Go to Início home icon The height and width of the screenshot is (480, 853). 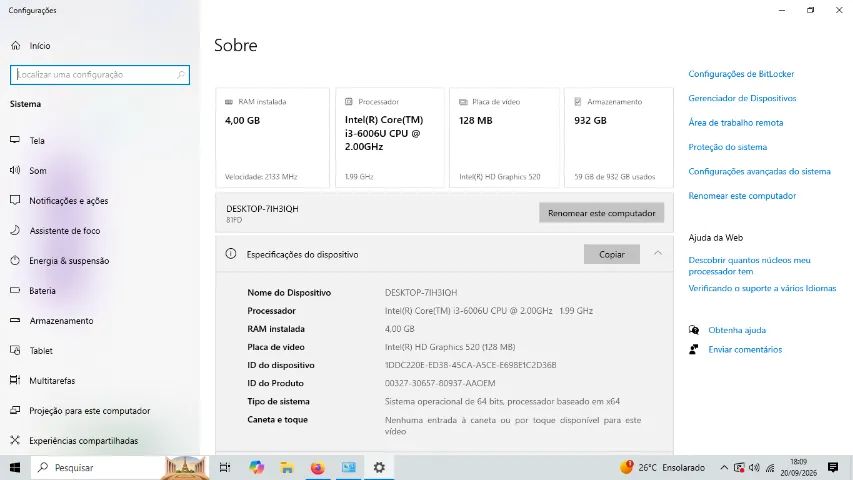[15, 46]
